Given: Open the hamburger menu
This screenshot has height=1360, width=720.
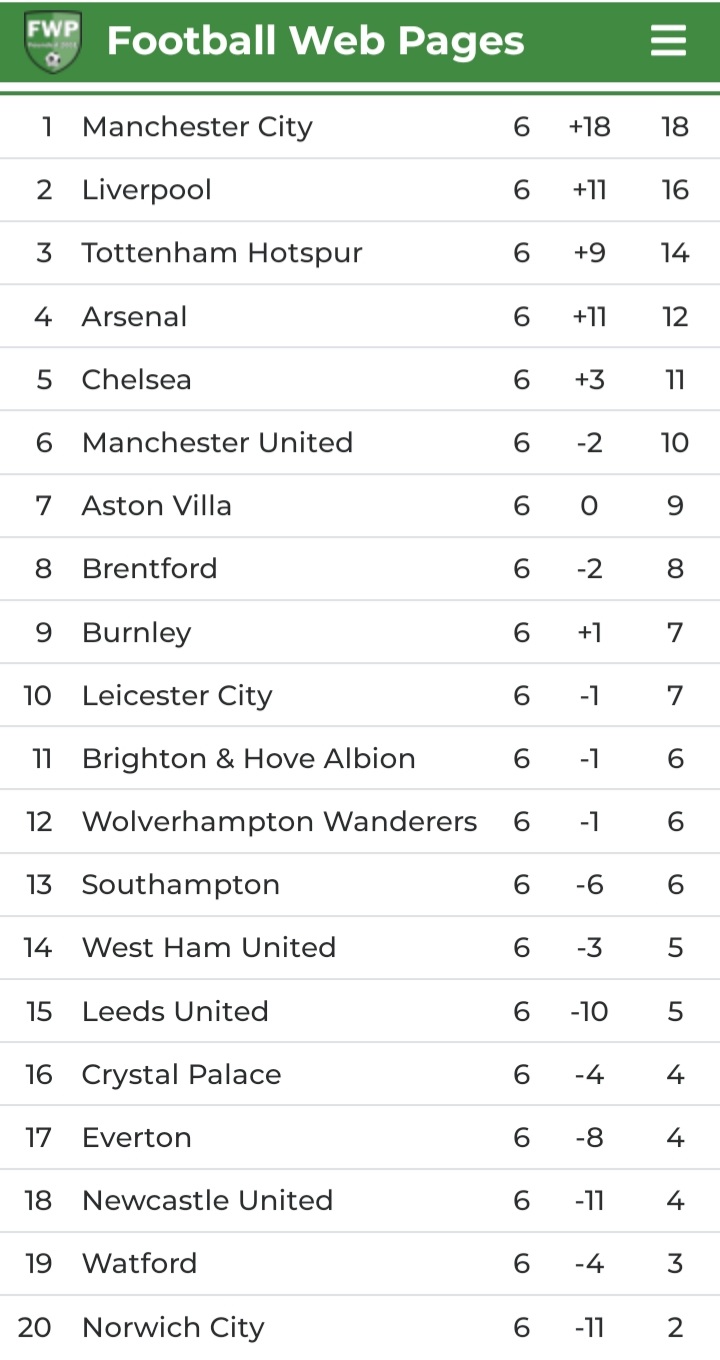Looking at the screenshot, I should coord(668,41).
